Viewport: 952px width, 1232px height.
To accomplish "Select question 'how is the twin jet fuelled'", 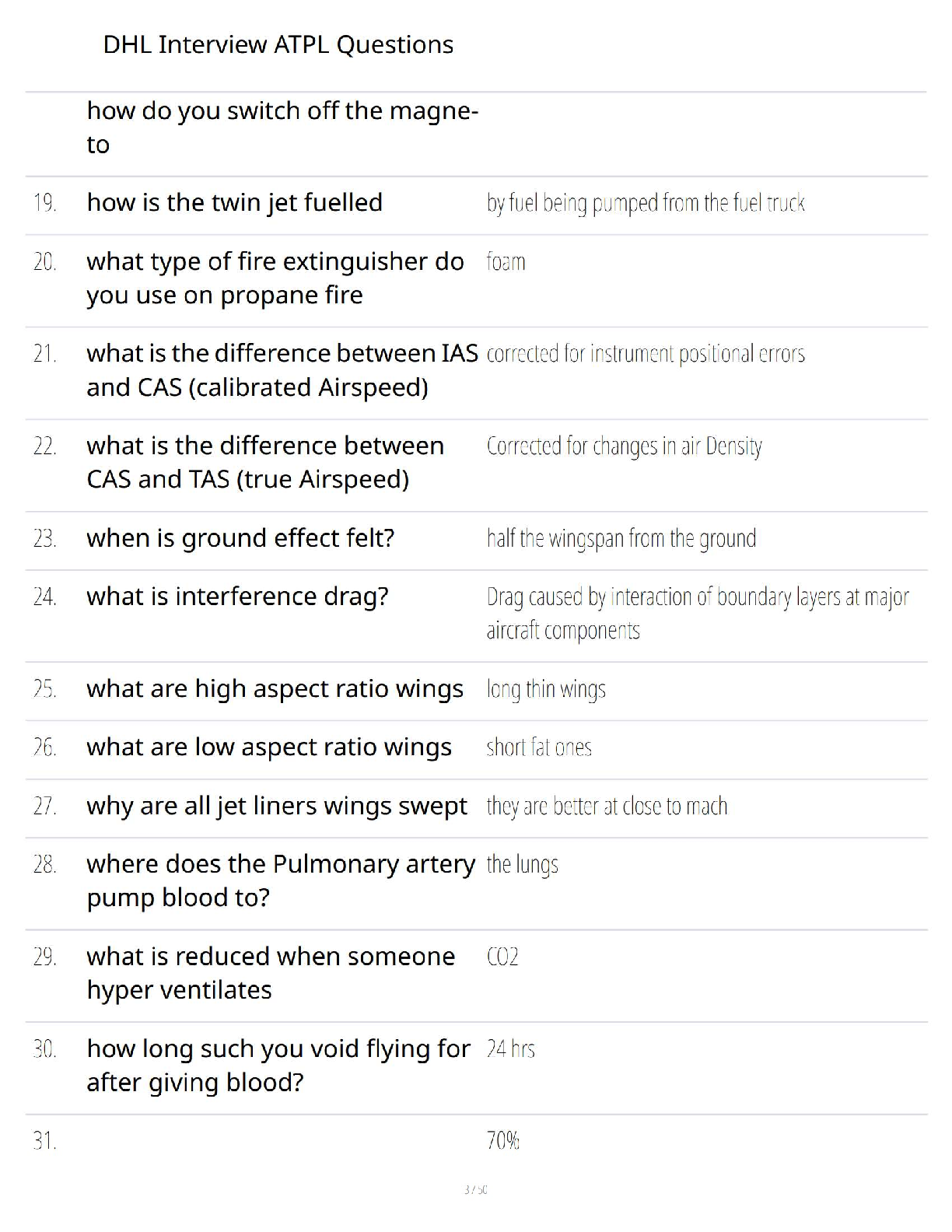I will pos(234,203).
